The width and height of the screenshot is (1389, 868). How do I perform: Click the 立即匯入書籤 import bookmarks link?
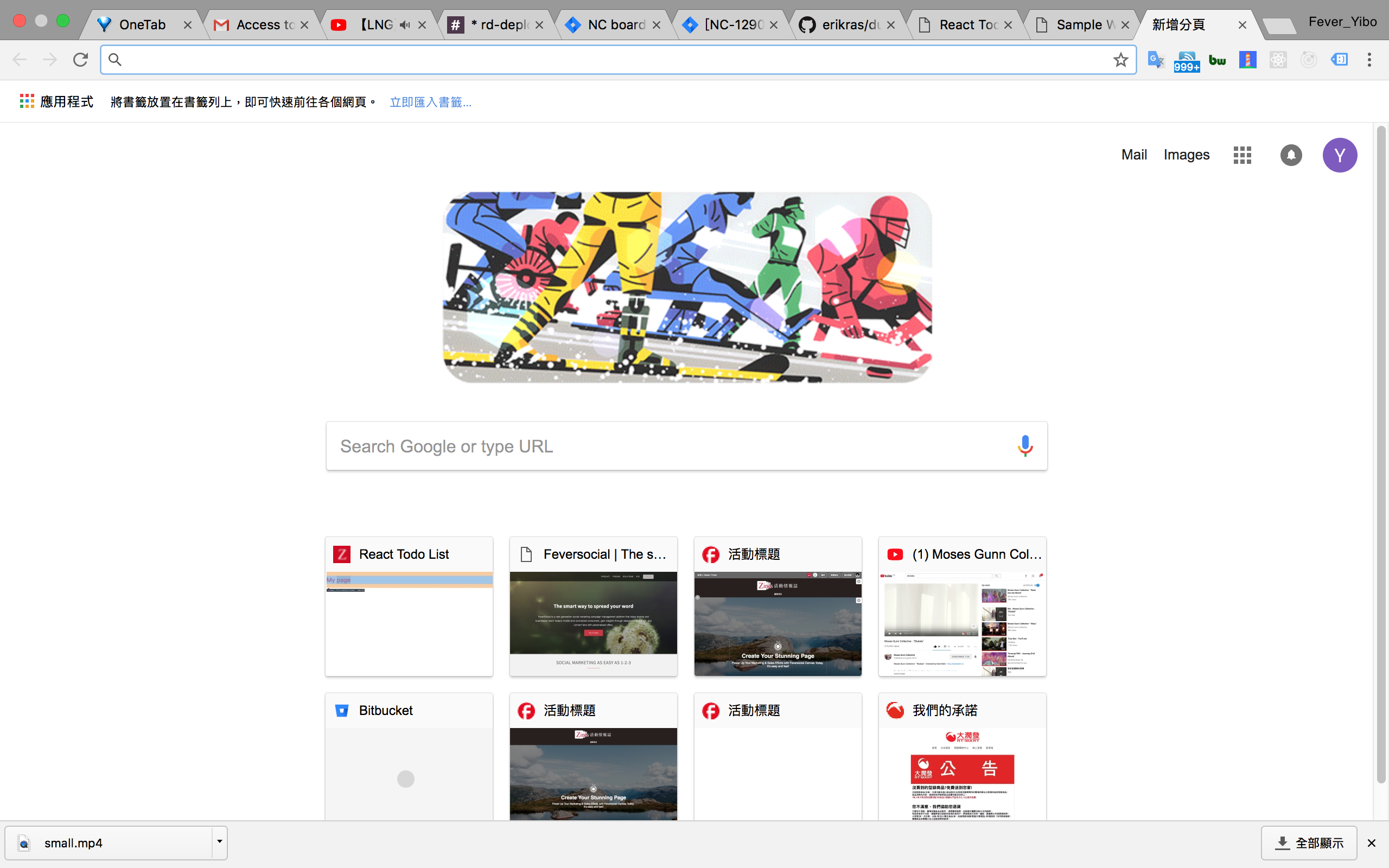430,102
